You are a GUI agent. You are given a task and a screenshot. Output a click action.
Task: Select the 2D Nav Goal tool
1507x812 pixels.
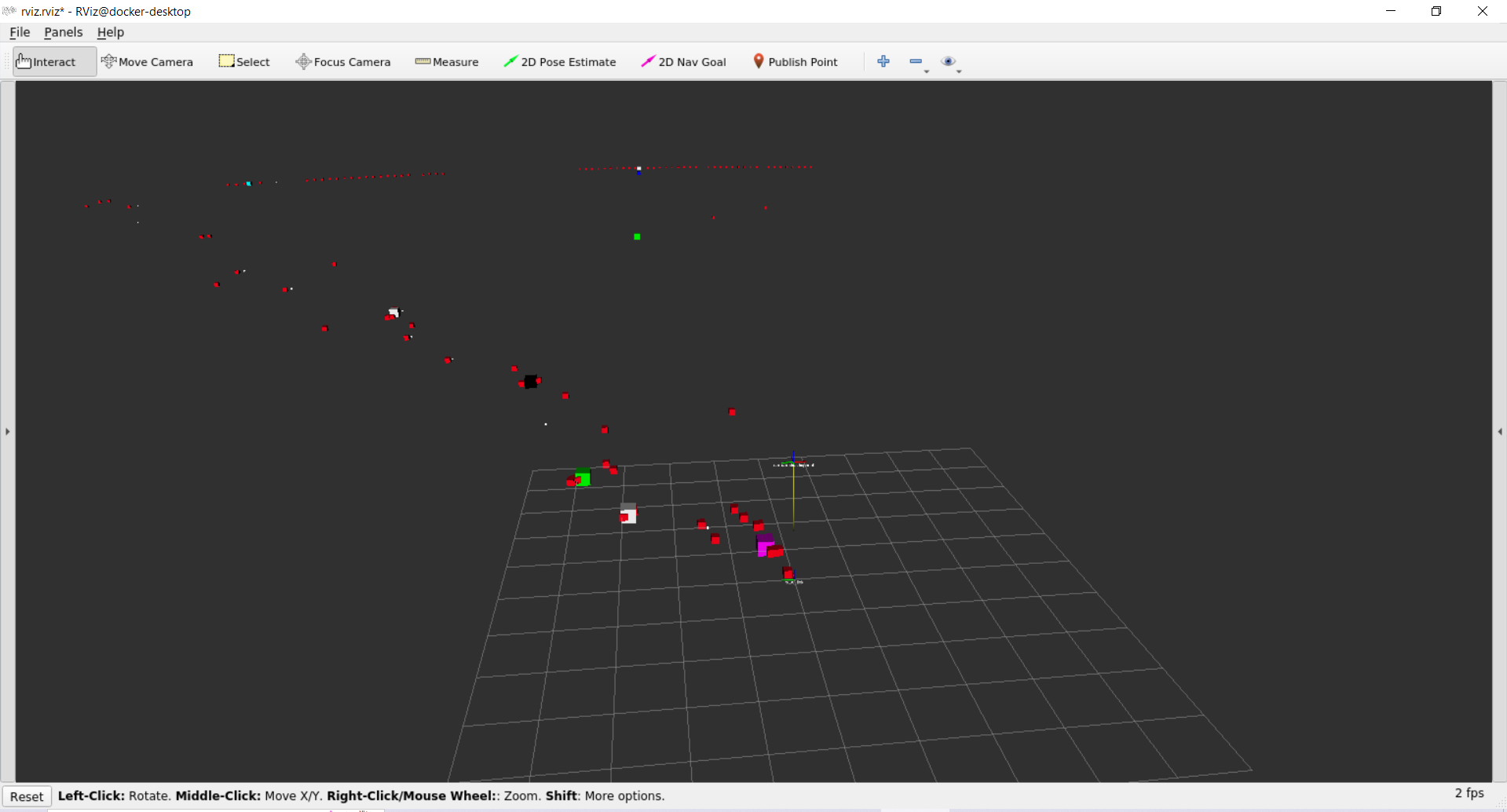[682, 61]
